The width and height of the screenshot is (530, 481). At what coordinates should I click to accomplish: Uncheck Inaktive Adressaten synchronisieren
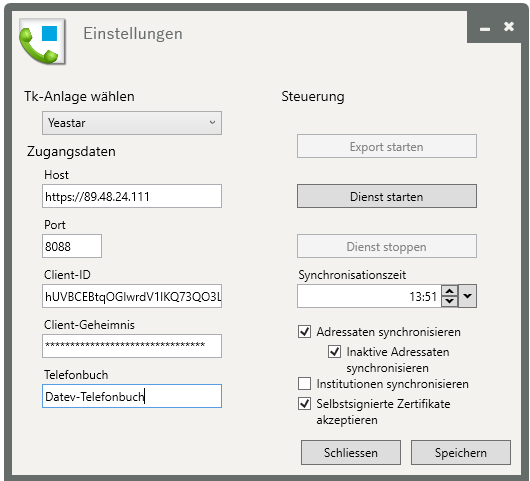(x=334, y=352)
